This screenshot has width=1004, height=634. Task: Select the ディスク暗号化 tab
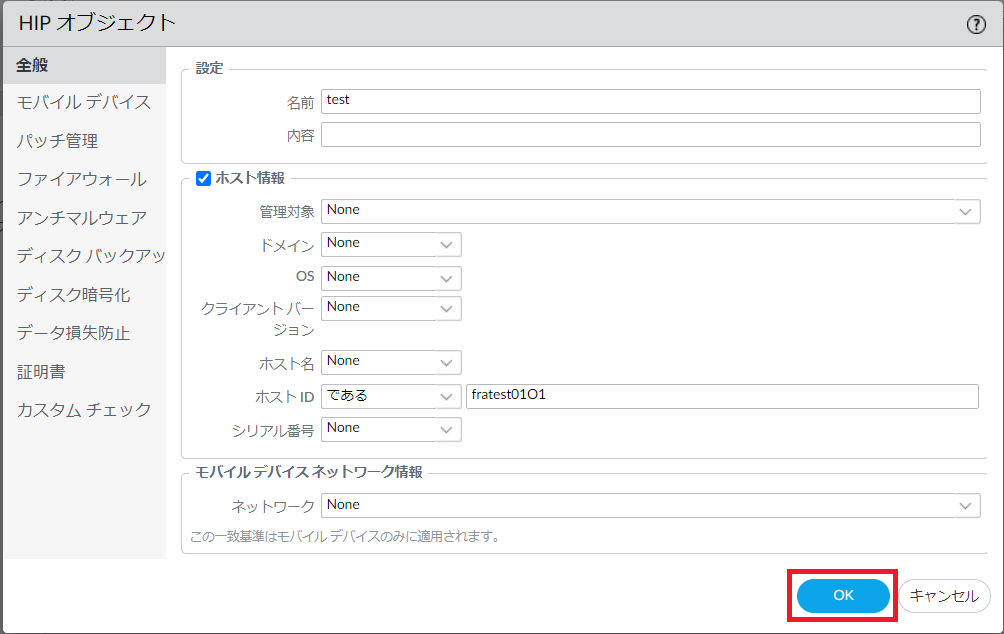tap(73, 295)
